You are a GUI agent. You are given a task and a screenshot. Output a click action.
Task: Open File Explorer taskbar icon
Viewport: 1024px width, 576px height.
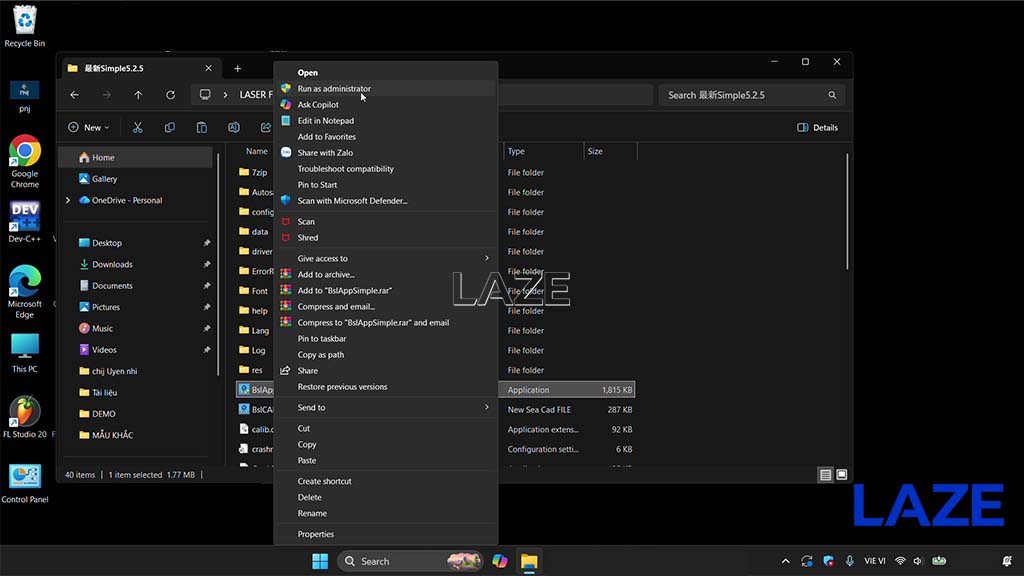tap(529, 561)
